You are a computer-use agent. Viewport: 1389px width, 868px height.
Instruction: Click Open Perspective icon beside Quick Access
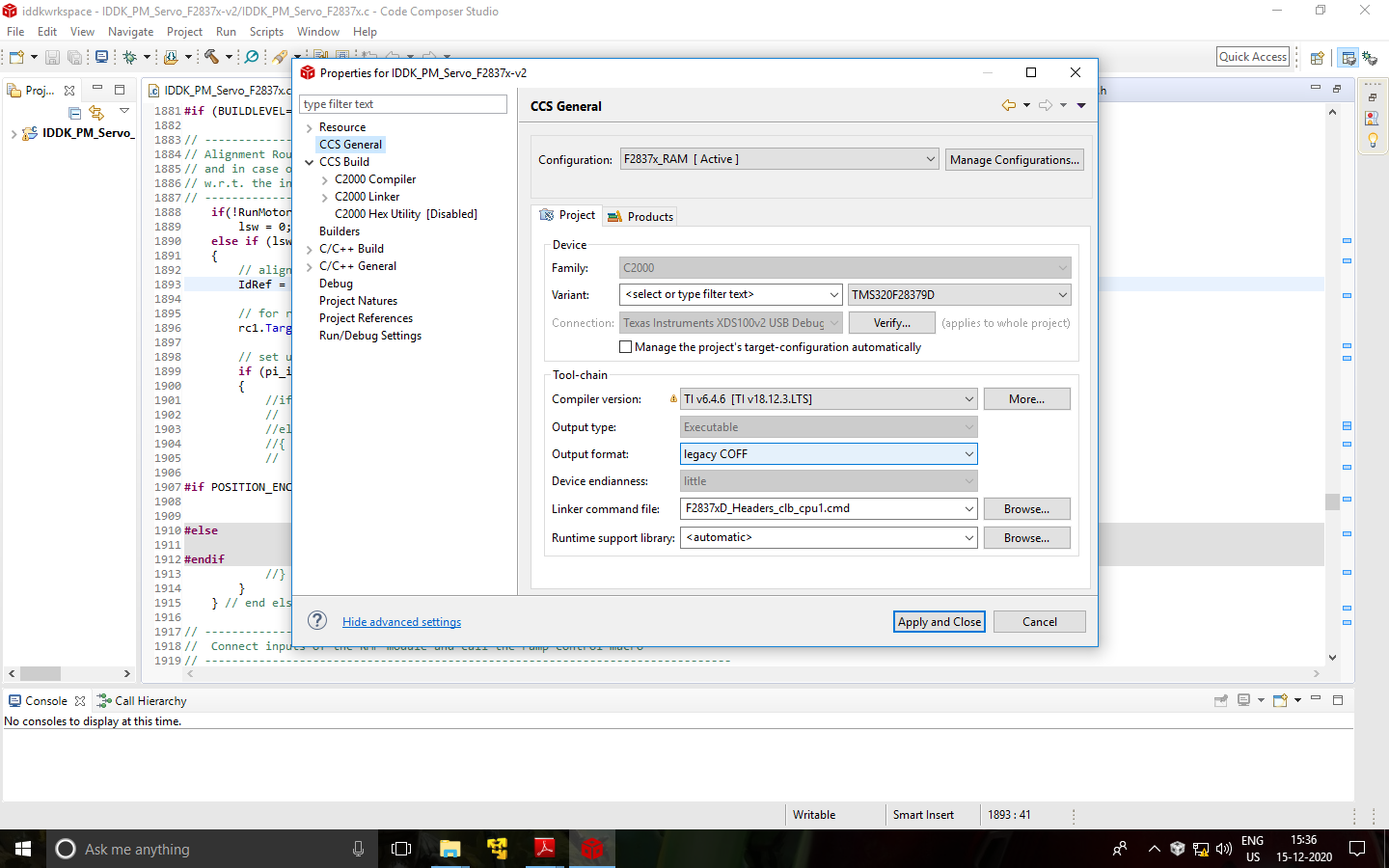(x=1317, y=58)
